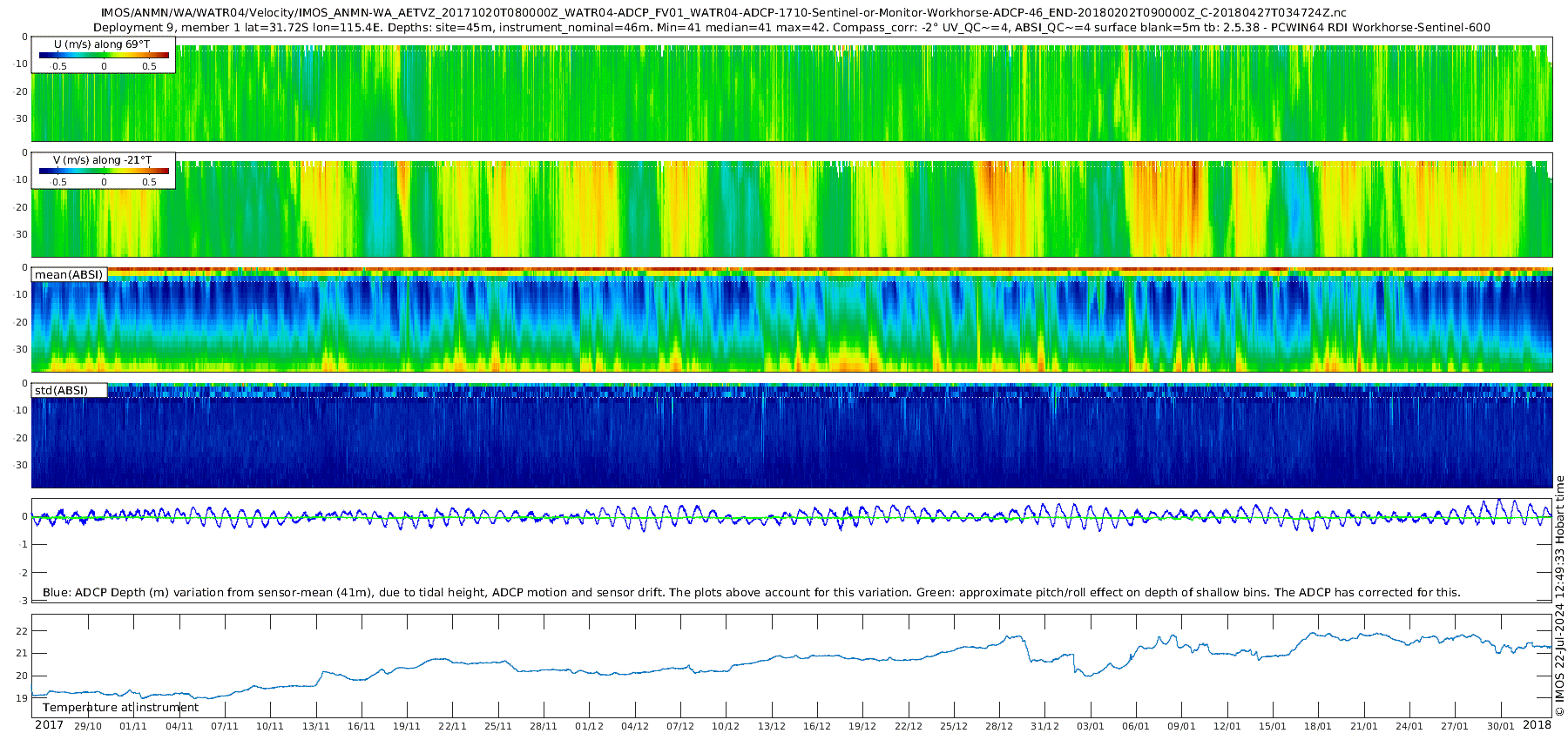The height and width of the screenshot is (740, 1568).
Task: Click the 10/11 date tick label
Action: coord(270,726)
